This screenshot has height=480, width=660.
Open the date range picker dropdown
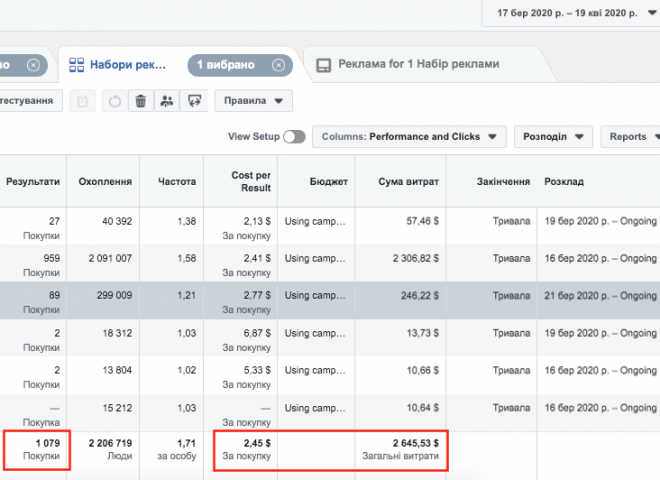[x=572, y=13]
